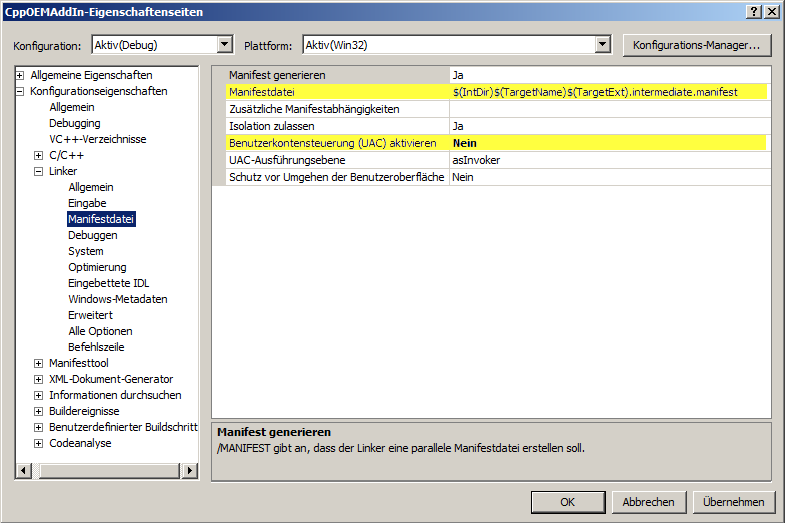The width and height of the screenshot is (785, 523).
Task: Select the Debugging tree item
Action: (75, 123)
